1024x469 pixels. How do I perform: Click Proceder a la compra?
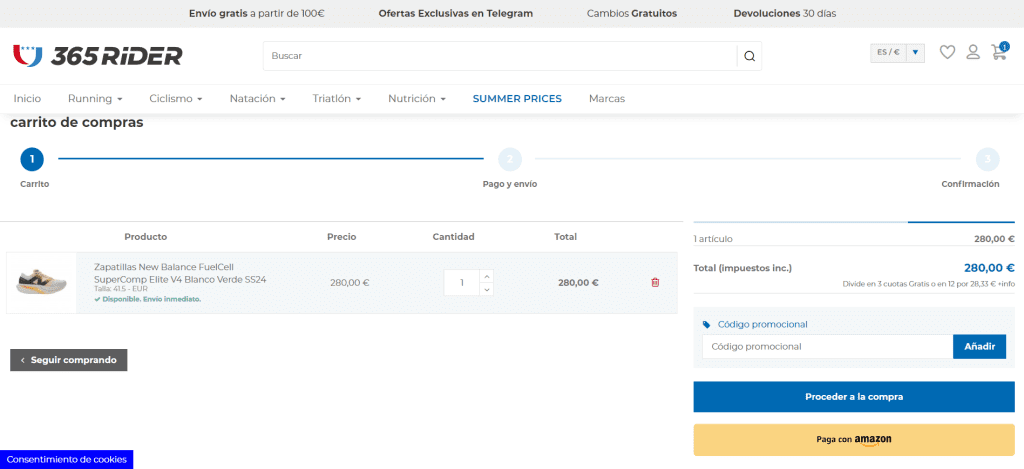tap(854, 396)
